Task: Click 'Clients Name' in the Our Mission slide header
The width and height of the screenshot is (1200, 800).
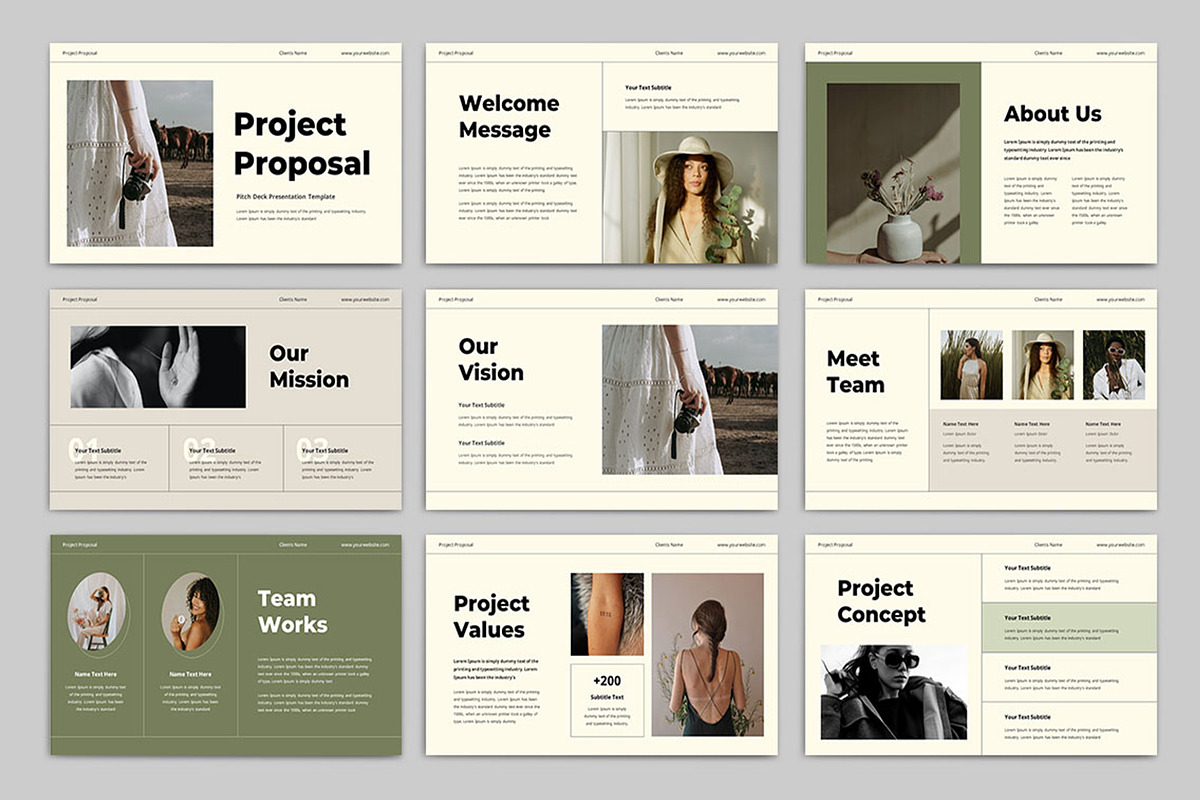Action: tap(293, 299)
